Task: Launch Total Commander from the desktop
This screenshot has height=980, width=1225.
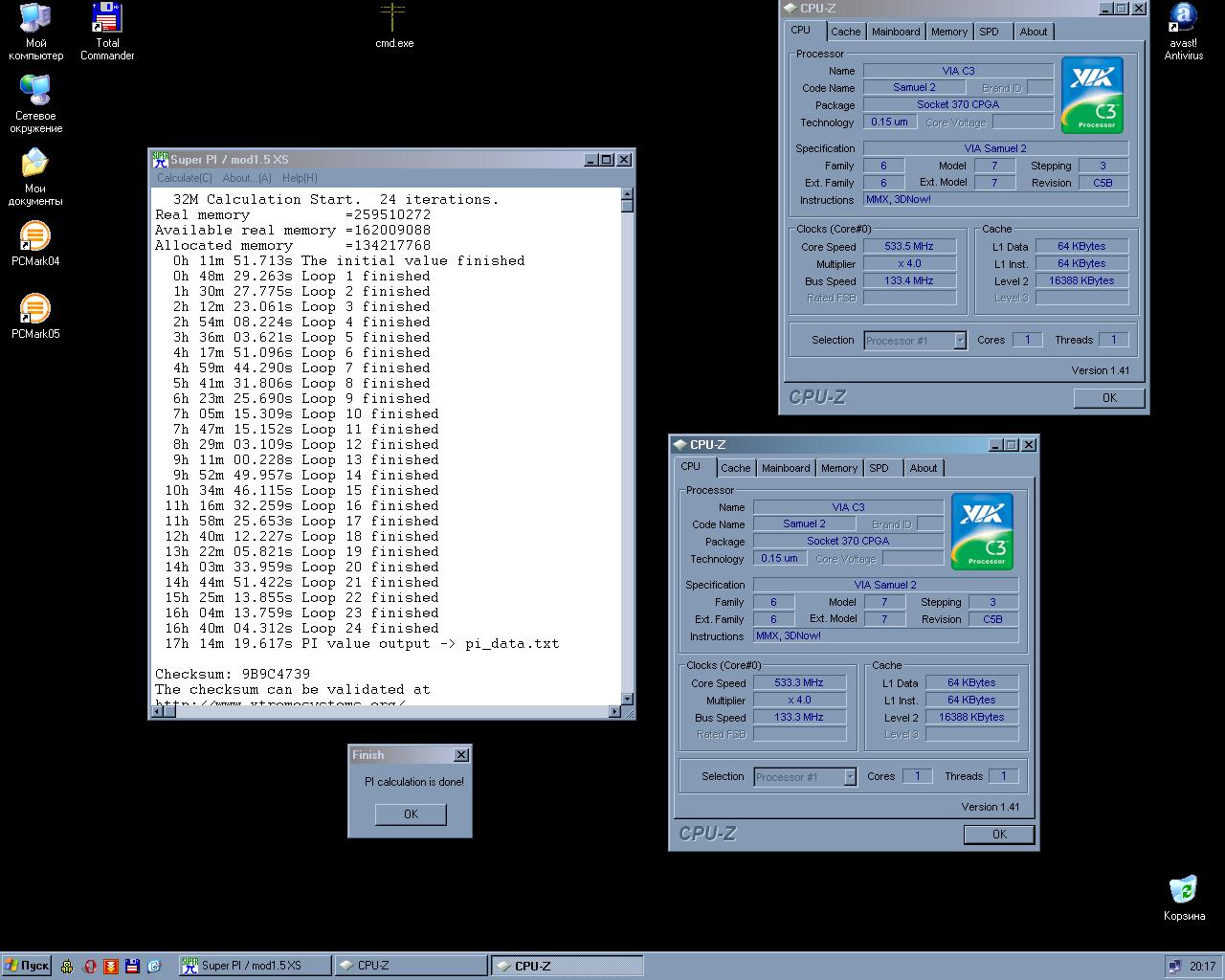Action: [x=107, y=33]
